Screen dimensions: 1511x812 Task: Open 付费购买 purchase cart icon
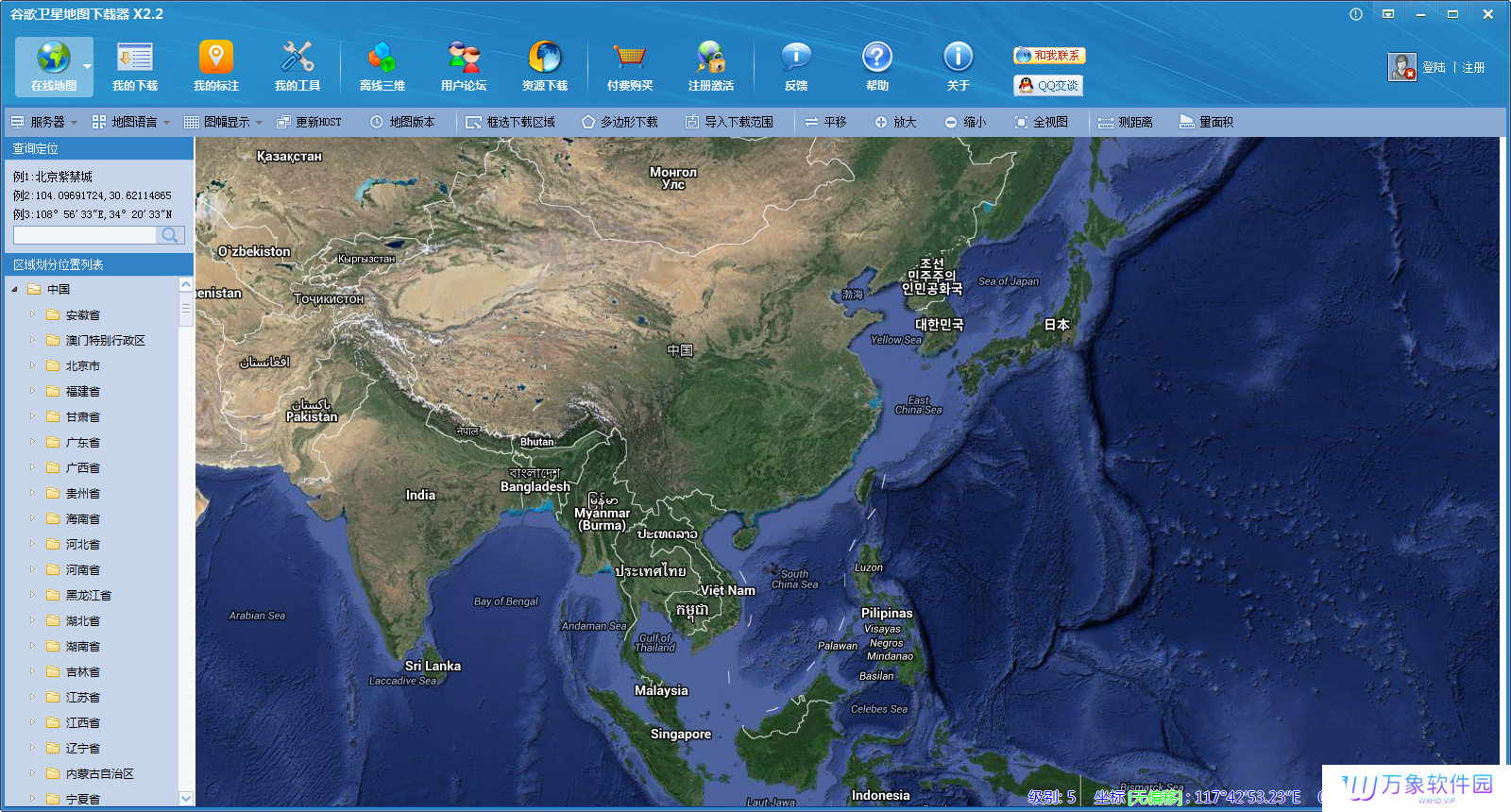pyautogui.click(x=630, y=66)
